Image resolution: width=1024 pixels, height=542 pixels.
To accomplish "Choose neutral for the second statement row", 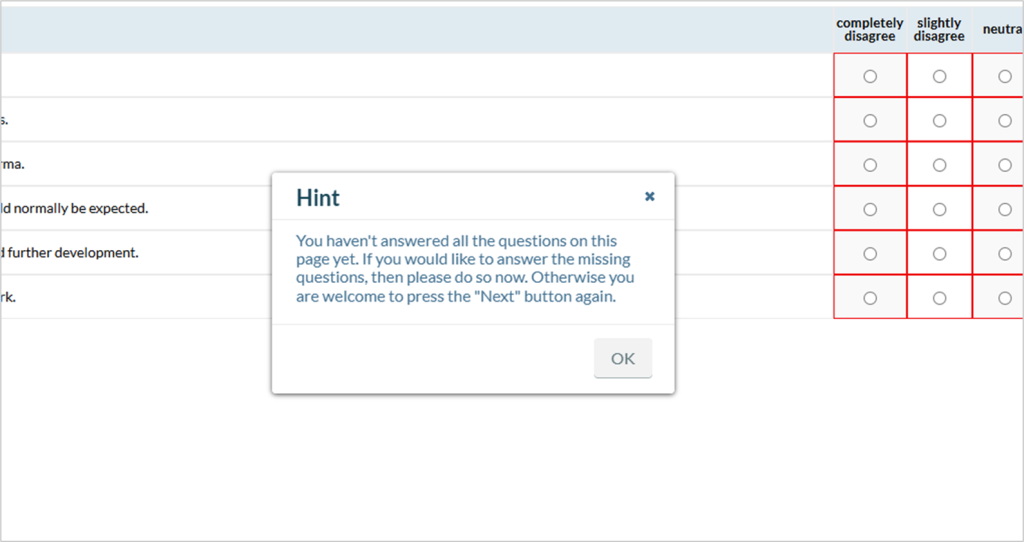I will [1005, 121].
